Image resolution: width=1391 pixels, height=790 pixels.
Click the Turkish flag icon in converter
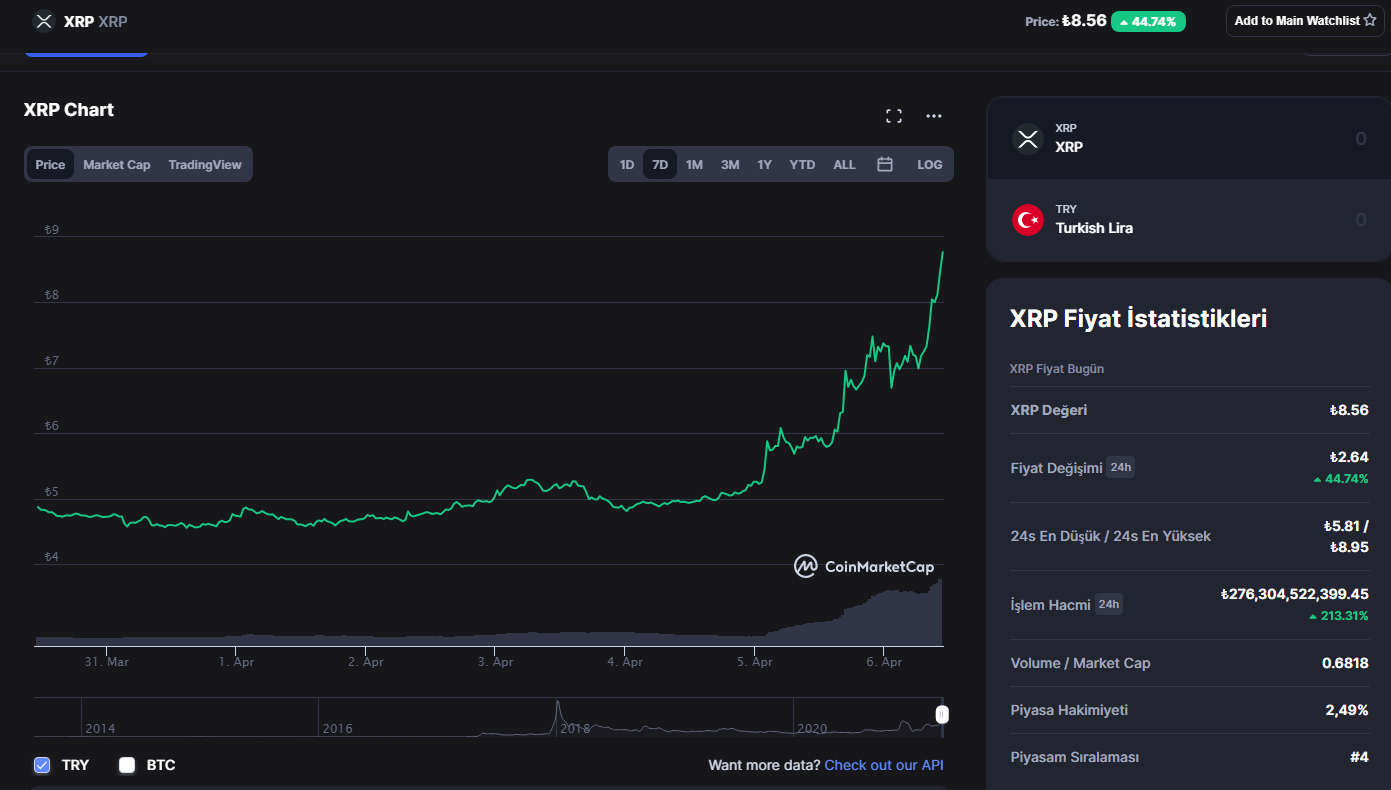1028,219
